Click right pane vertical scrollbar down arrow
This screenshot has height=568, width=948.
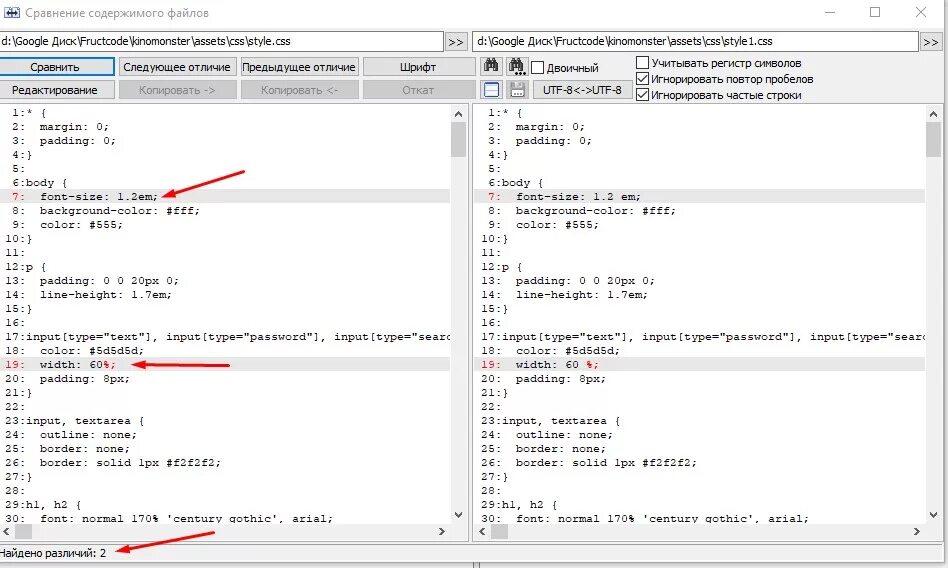[933, 515]
